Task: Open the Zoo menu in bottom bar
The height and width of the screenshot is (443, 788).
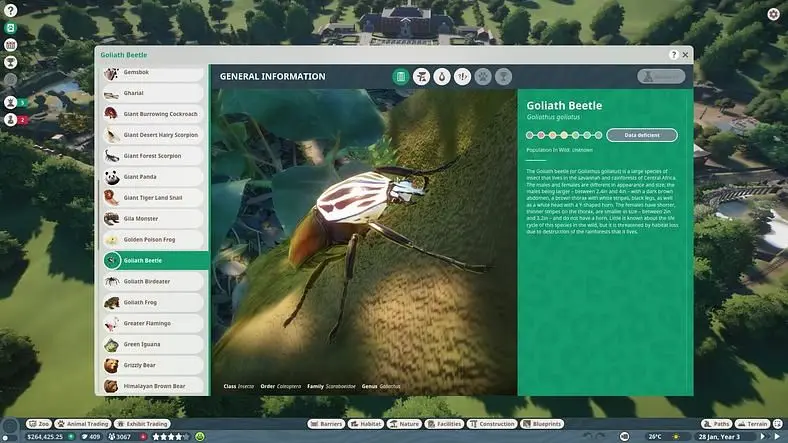Action: (x=39, y=424)
